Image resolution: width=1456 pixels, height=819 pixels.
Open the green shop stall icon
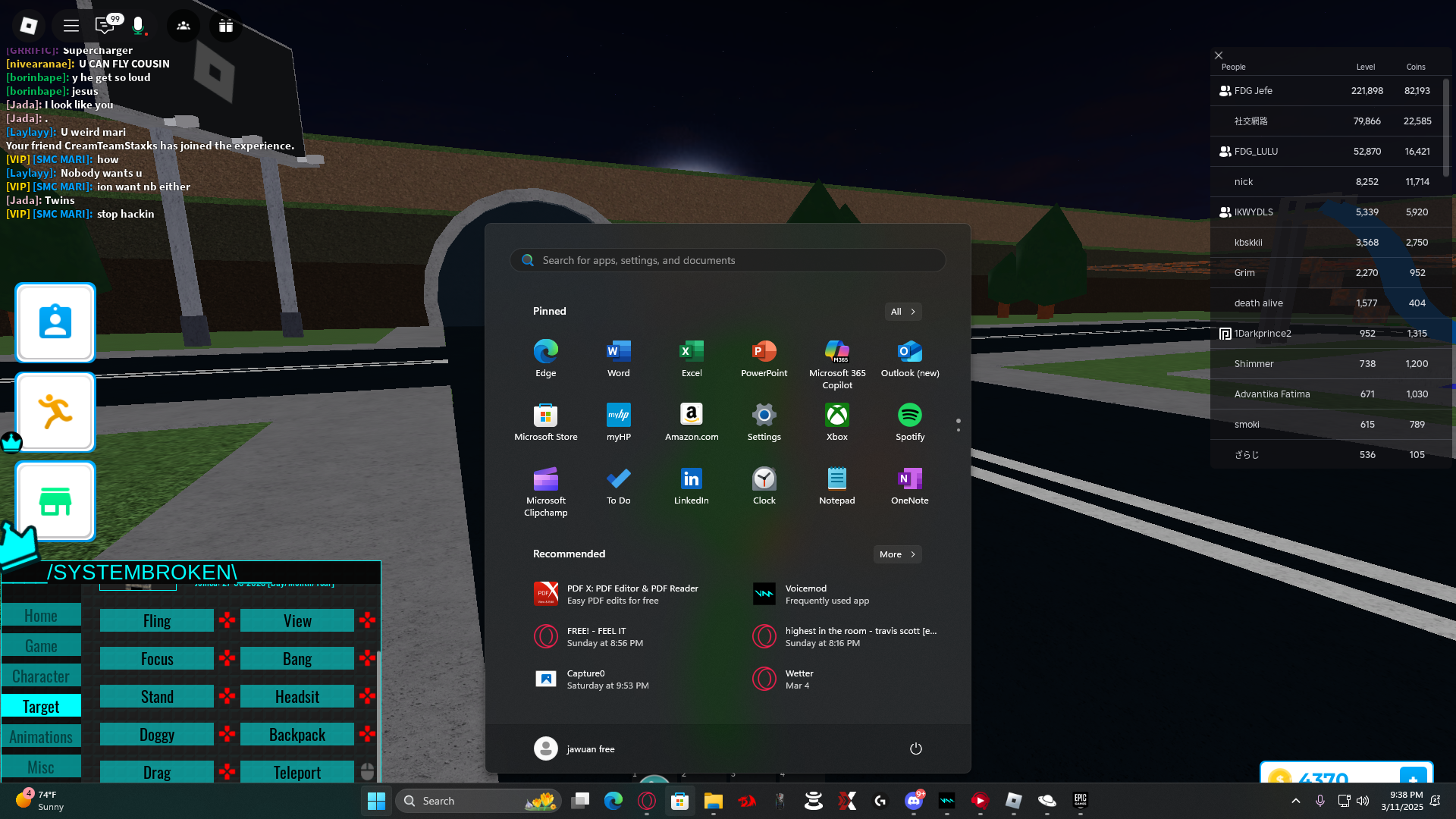pyautogui.click(x=55, y=501)
